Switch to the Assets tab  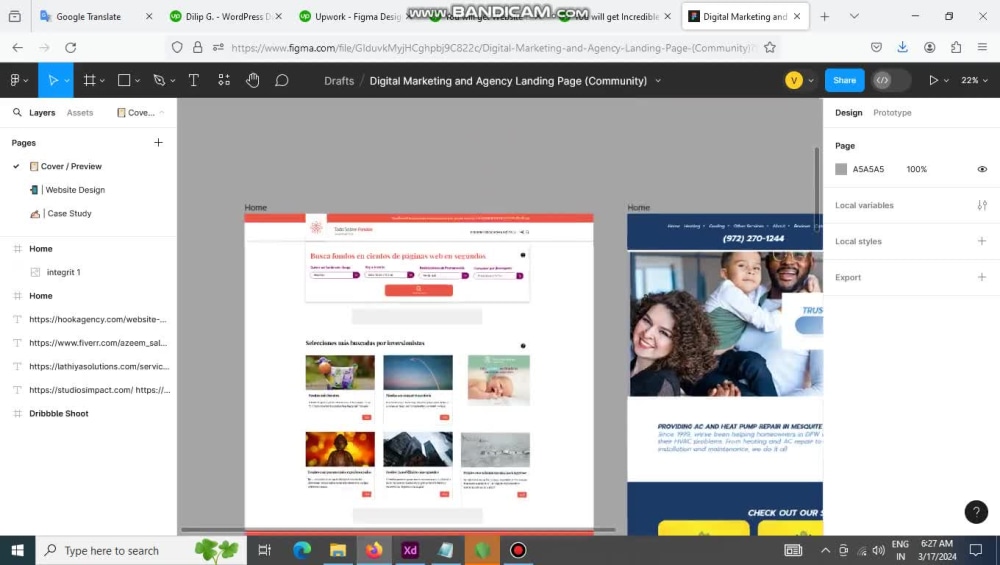[x=80, y=112]
